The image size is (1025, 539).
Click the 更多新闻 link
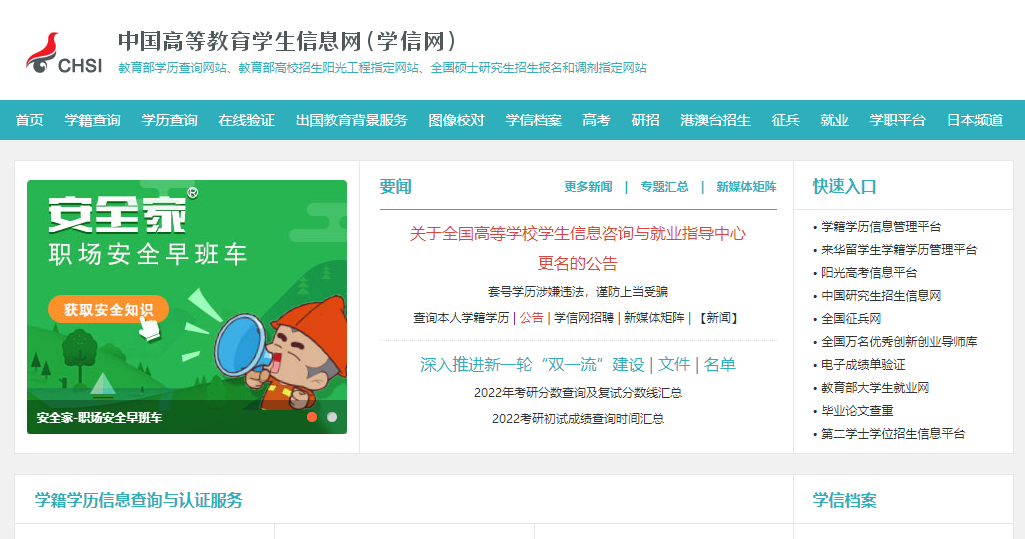pos(588,187)
